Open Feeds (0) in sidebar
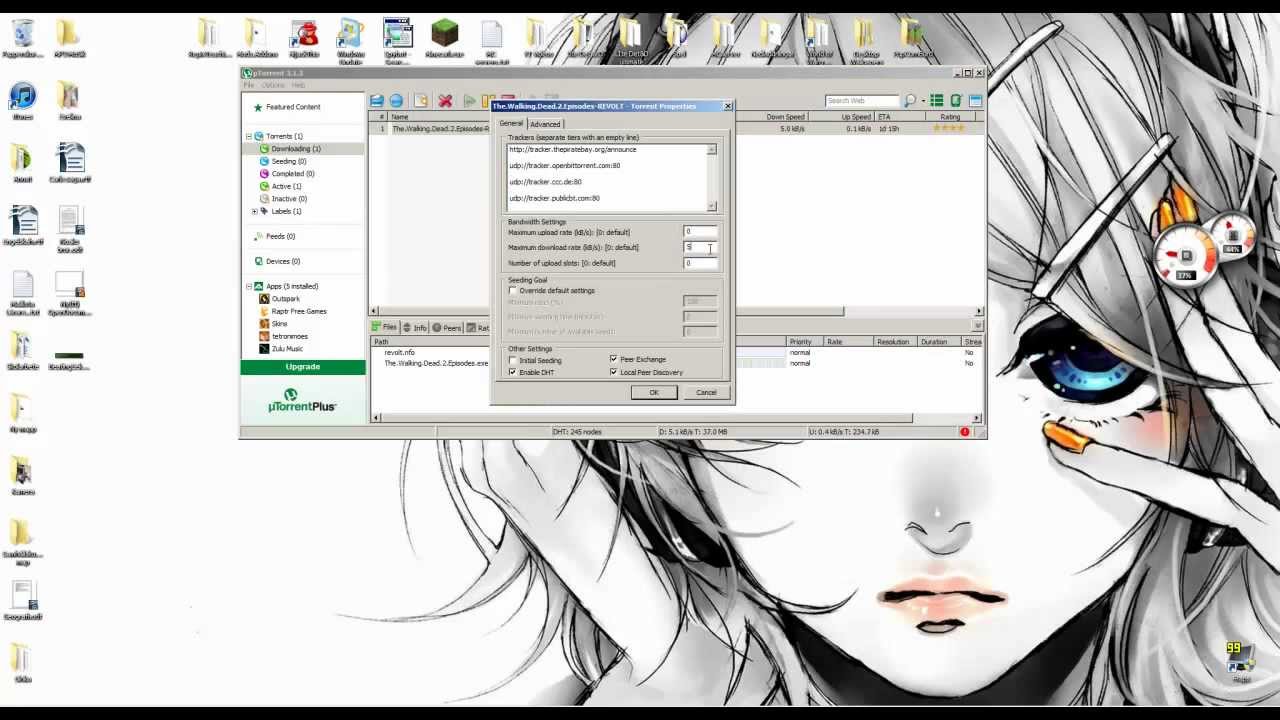This screenshot has height=720, width=1280. click(x=274, y=236)
